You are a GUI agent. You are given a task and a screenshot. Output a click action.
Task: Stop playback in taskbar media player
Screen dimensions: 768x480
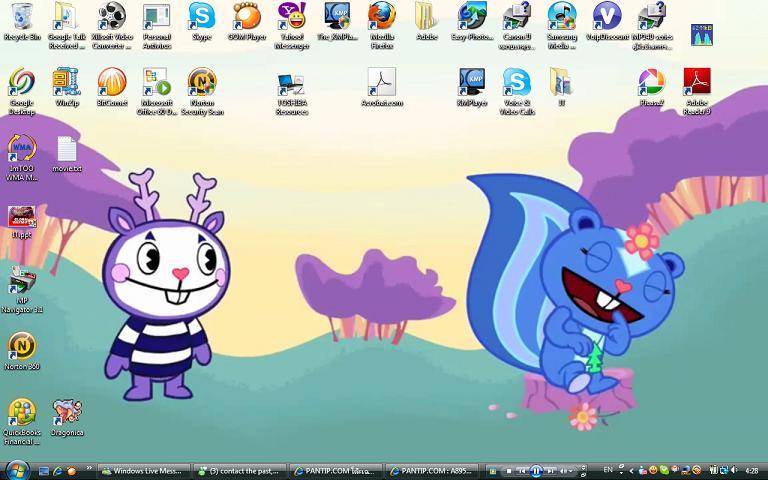(x=509, y=471)
